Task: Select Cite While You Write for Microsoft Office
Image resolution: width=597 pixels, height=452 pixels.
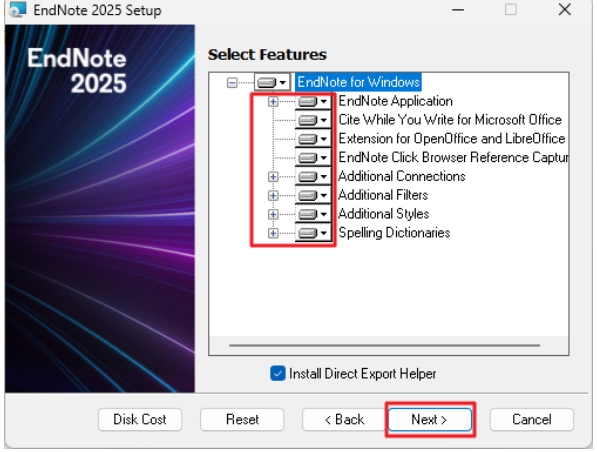Action: tap(450, 120)
